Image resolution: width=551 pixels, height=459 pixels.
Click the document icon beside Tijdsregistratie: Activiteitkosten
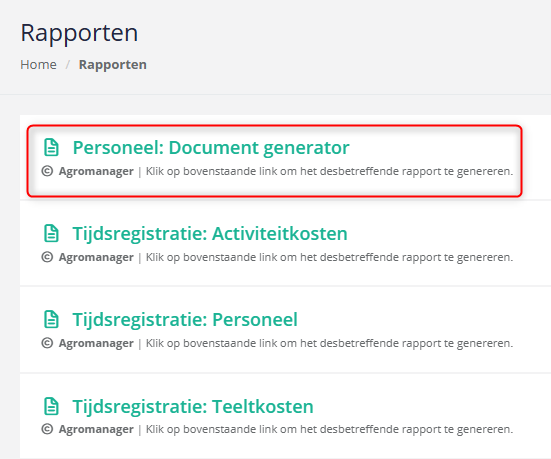(51, 233)
